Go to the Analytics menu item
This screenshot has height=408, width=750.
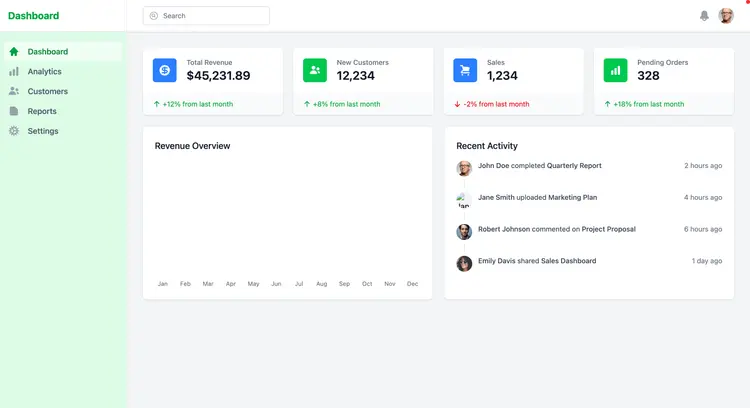[x=63, y=71]
